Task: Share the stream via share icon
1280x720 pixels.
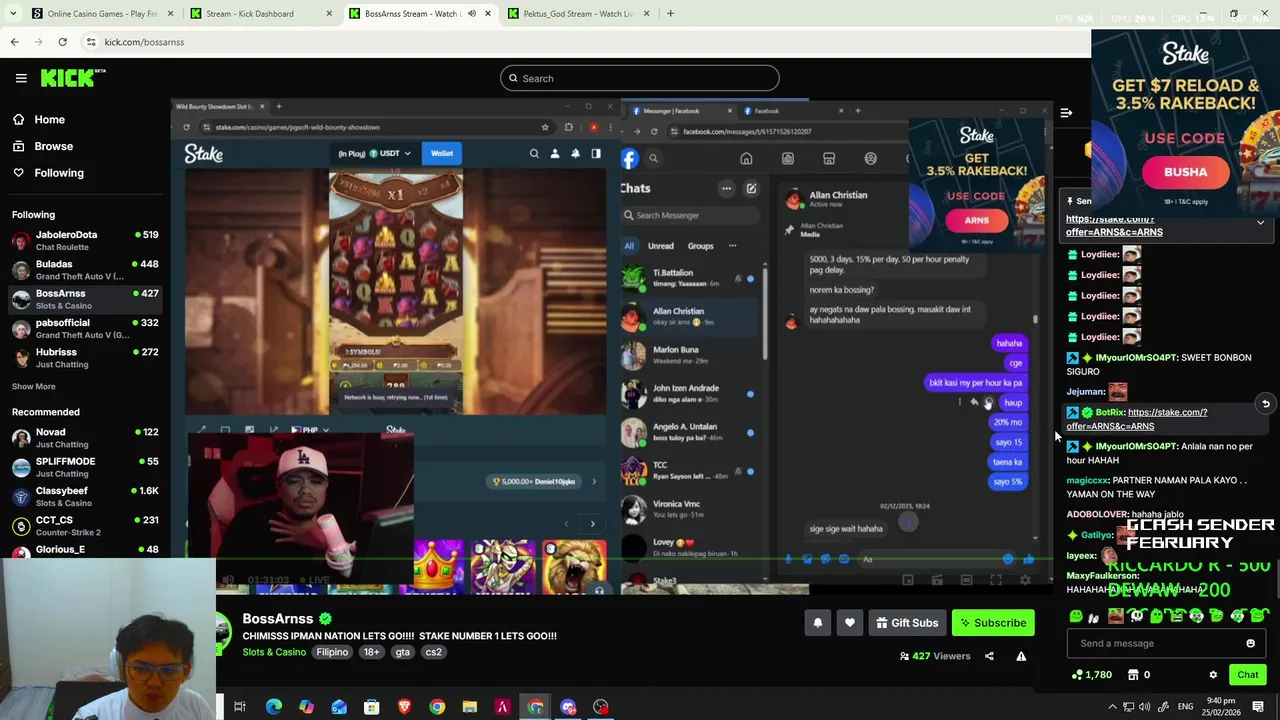Action: [989, 656]
